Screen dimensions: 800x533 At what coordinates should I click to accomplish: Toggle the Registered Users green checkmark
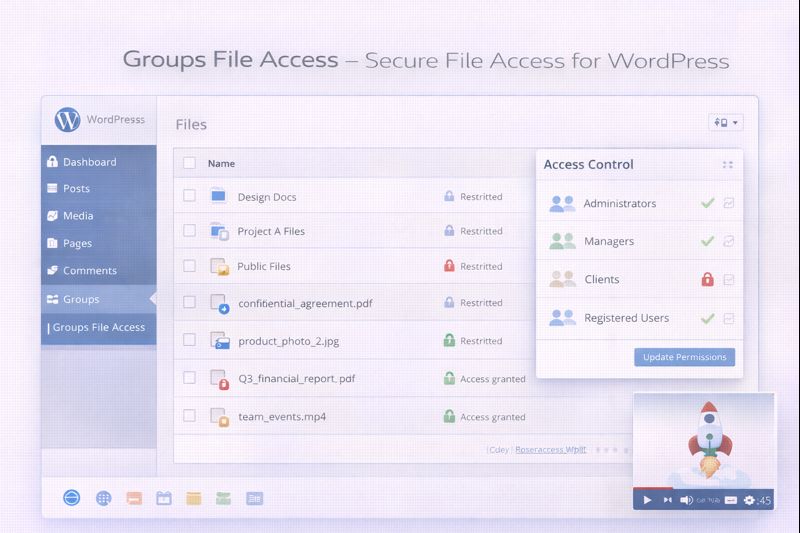coord(708,318)
